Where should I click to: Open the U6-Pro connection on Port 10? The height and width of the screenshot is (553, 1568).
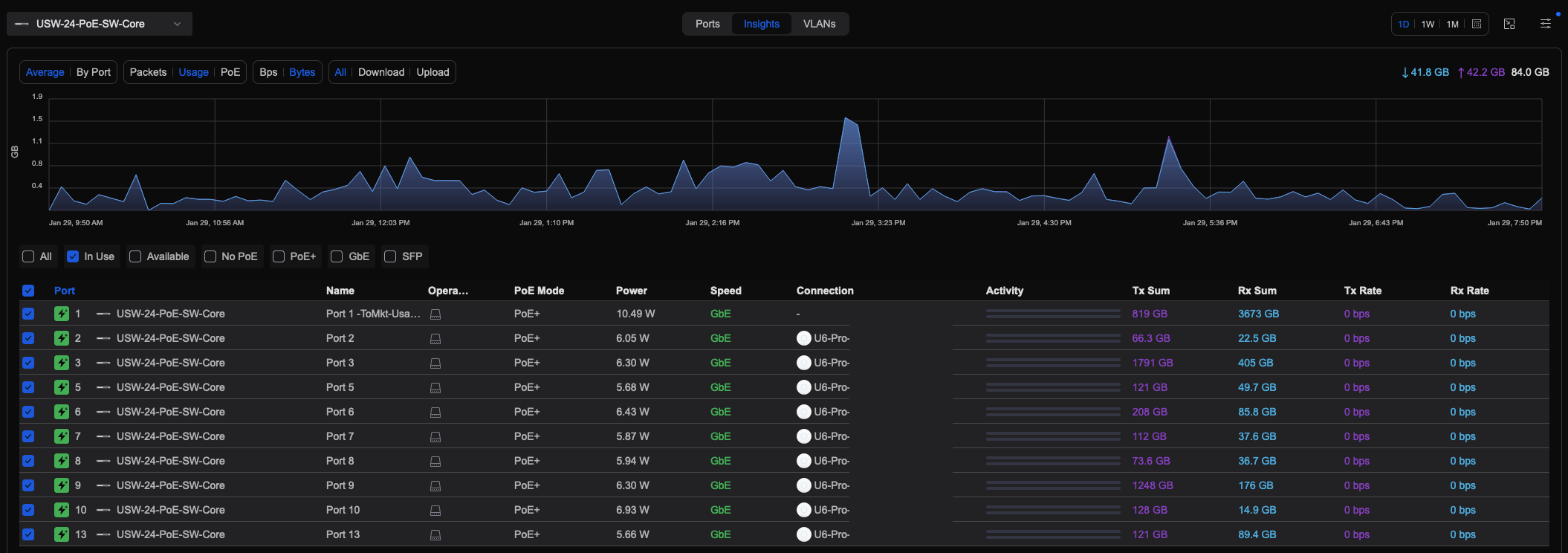[823, 510]
